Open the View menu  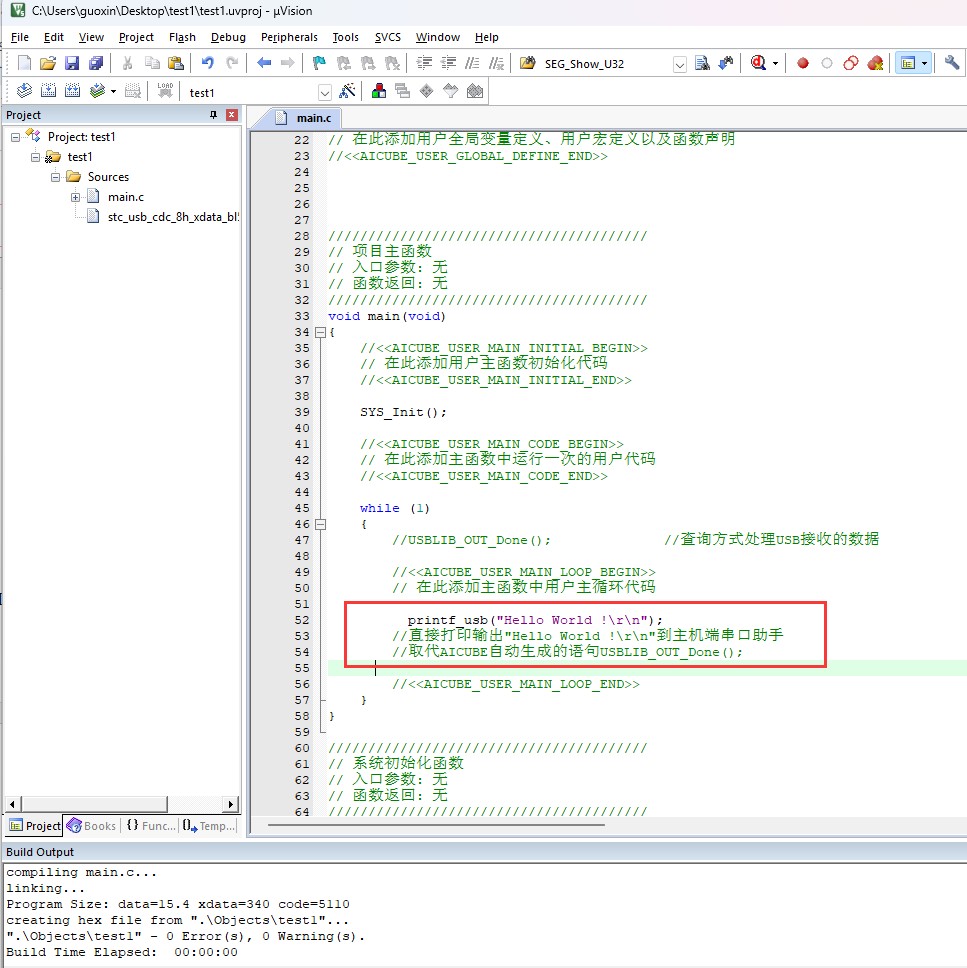pos(91,37)
